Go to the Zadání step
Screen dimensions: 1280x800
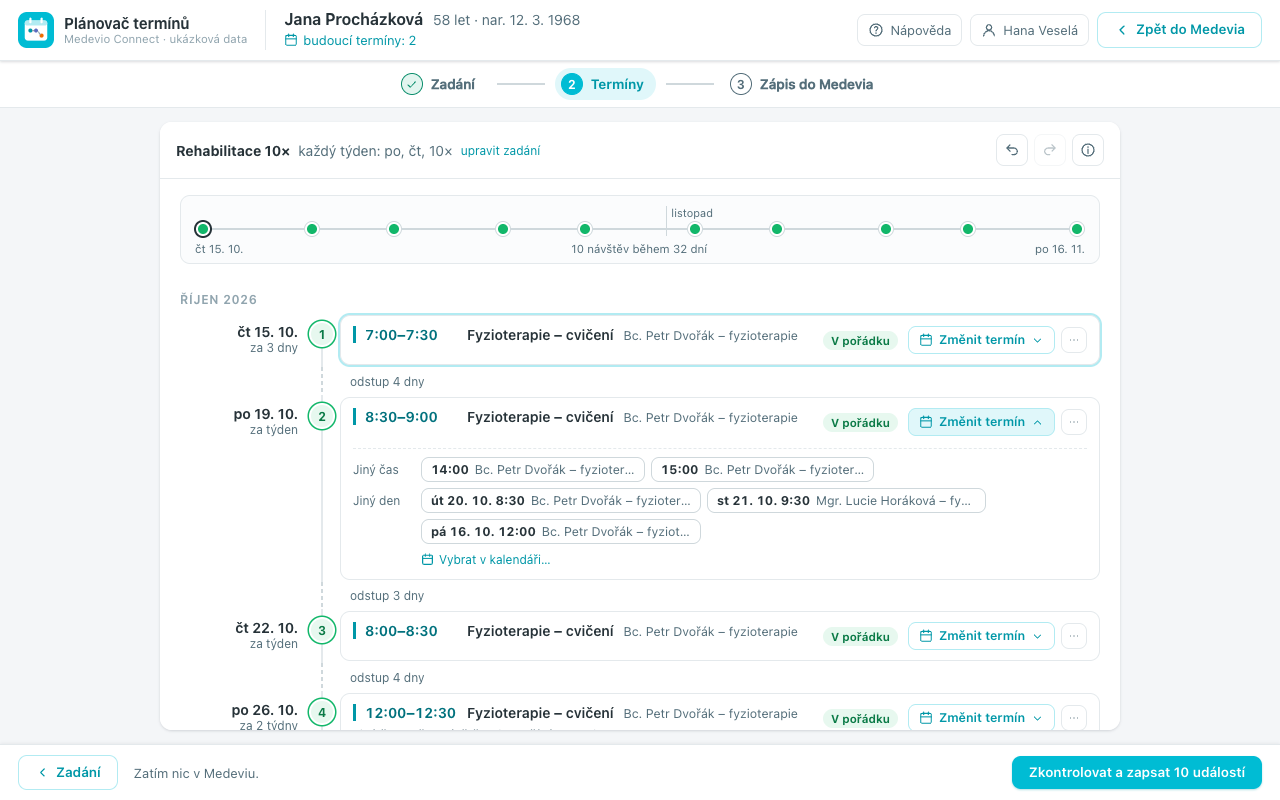[438, 84]
